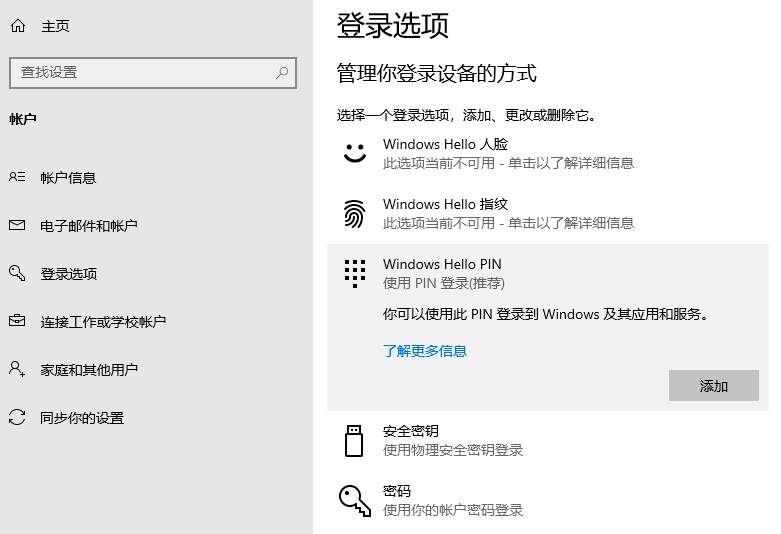Click the PIN keypad dots icon
781x534 pixels.
(x=355, y=273)
